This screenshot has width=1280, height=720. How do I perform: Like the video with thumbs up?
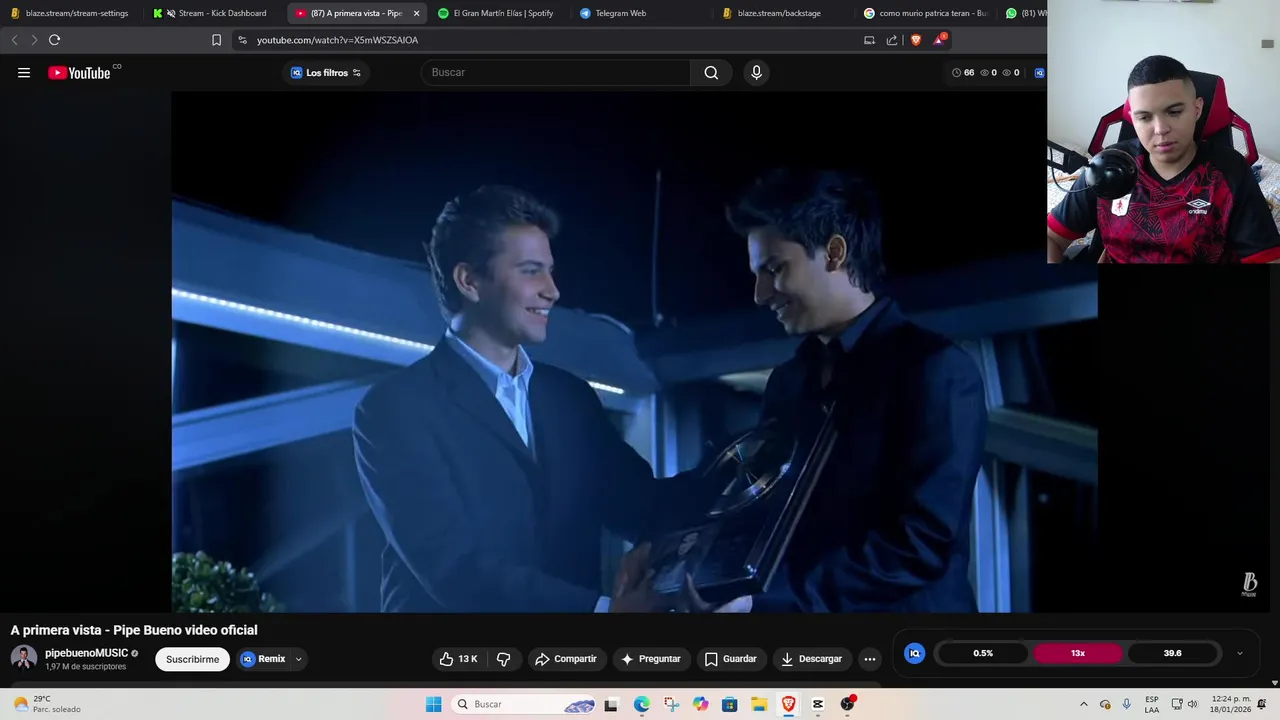458,659
